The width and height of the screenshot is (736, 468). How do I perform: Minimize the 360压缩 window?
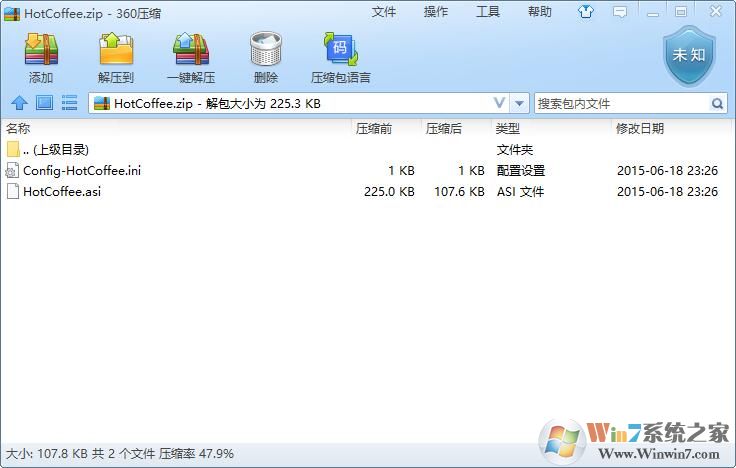pos(652,13)
